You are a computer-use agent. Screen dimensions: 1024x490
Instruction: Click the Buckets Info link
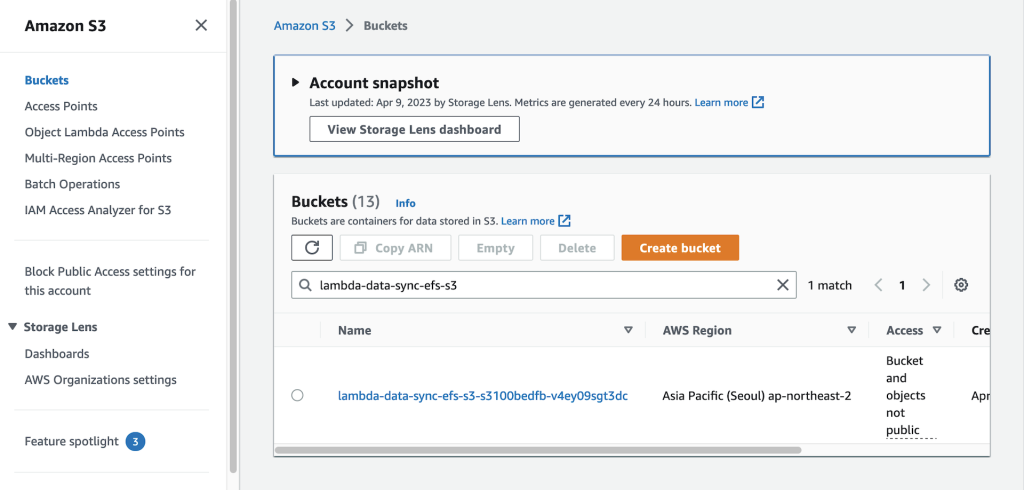coord(405,203)
